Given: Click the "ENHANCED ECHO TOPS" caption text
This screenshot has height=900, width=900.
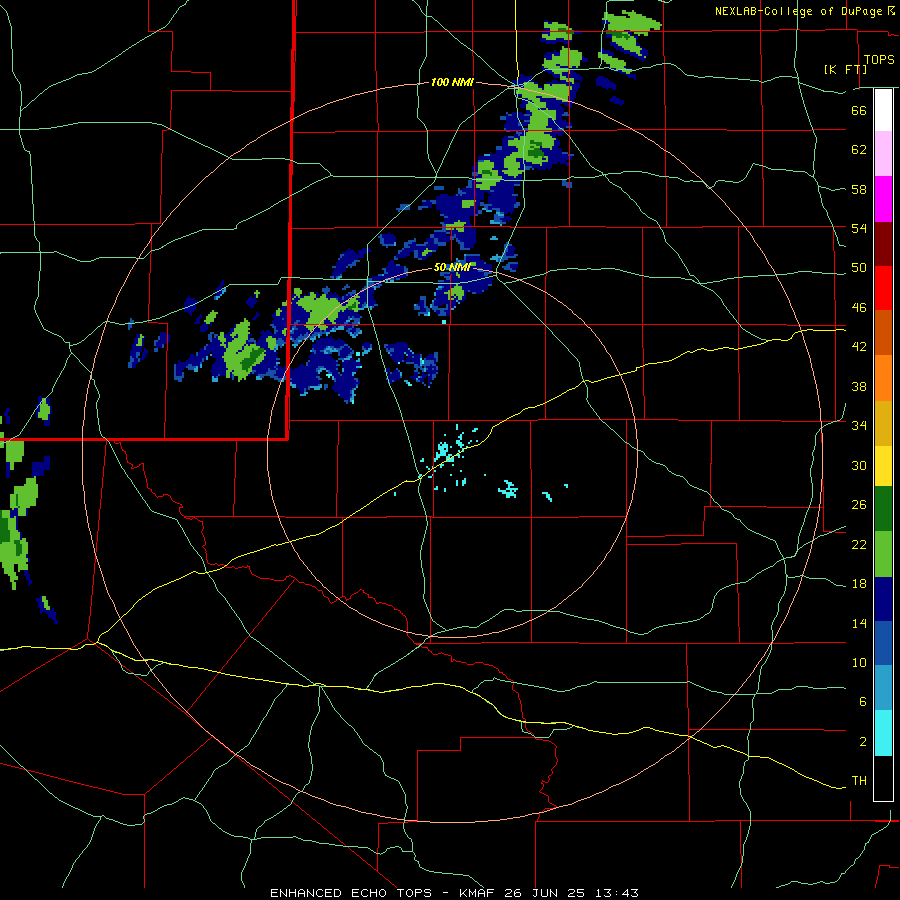Looking at the screenshot, I should pos(351,893).
